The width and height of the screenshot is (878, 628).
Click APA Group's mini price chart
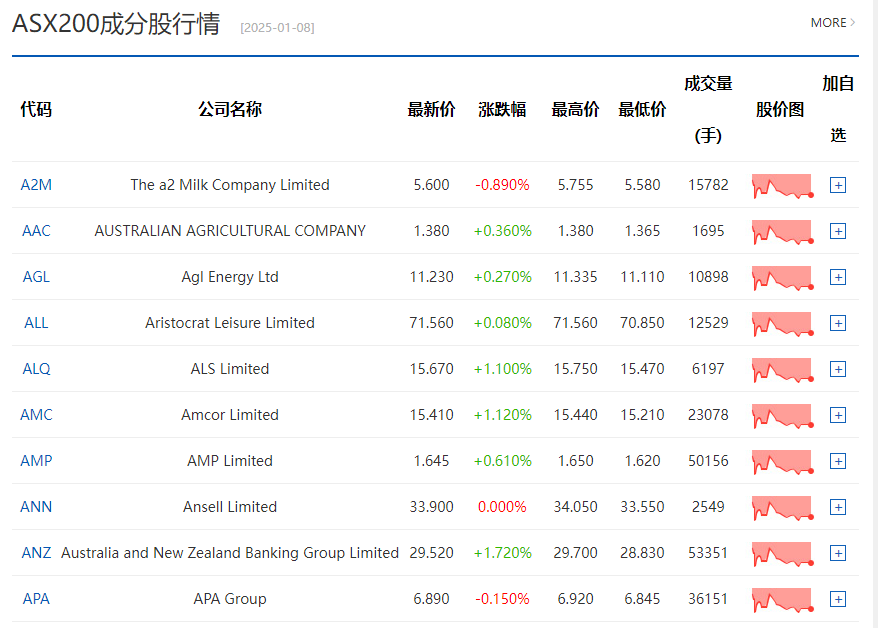(x=781, y=599)
